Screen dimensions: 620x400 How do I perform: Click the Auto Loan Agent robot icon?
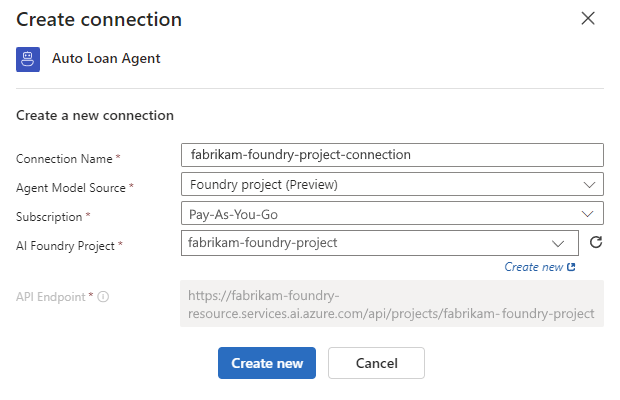[28, 59]
